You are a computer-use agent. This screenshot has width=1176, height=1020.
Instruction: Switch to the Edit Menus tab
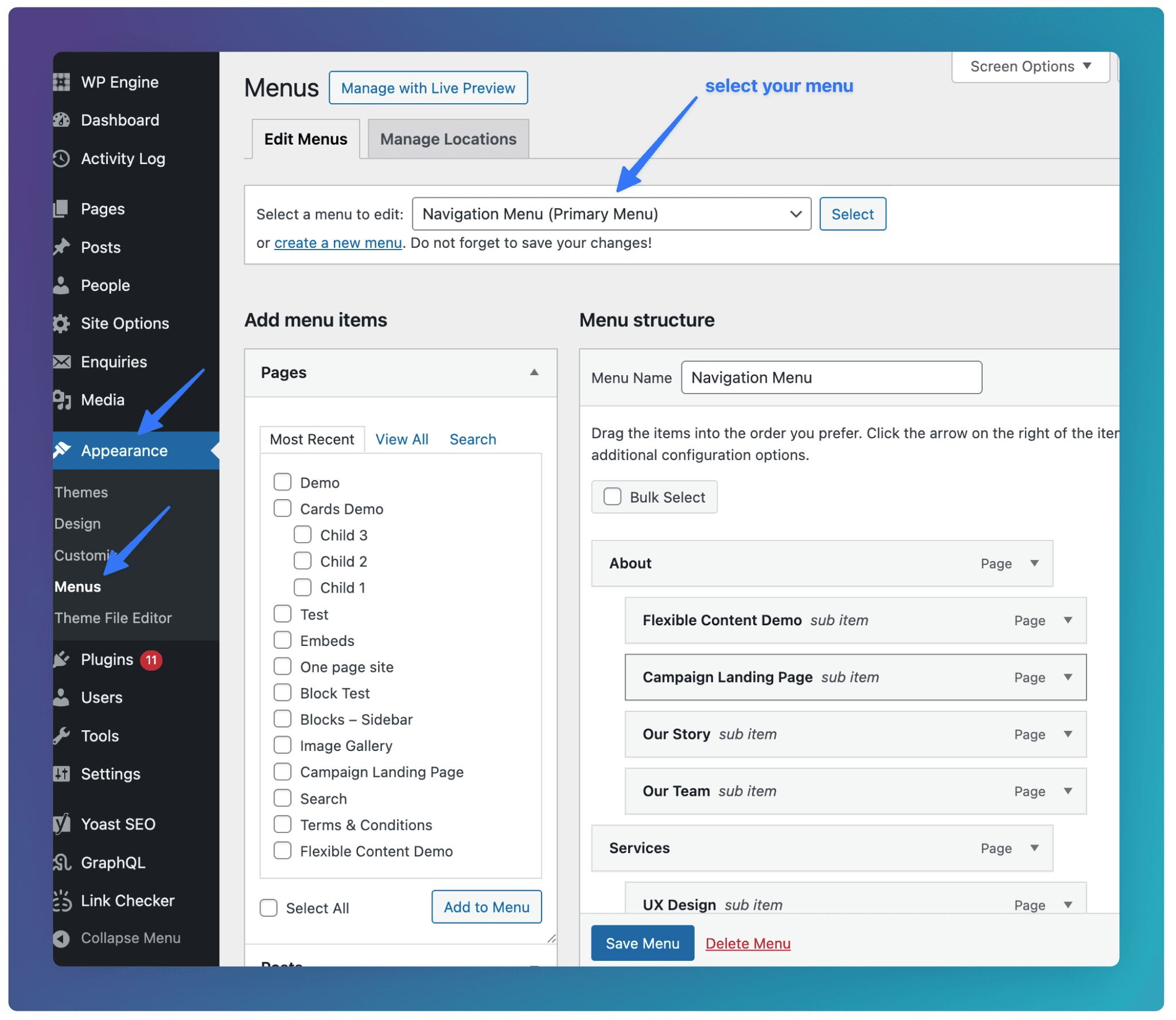(306, 139)
